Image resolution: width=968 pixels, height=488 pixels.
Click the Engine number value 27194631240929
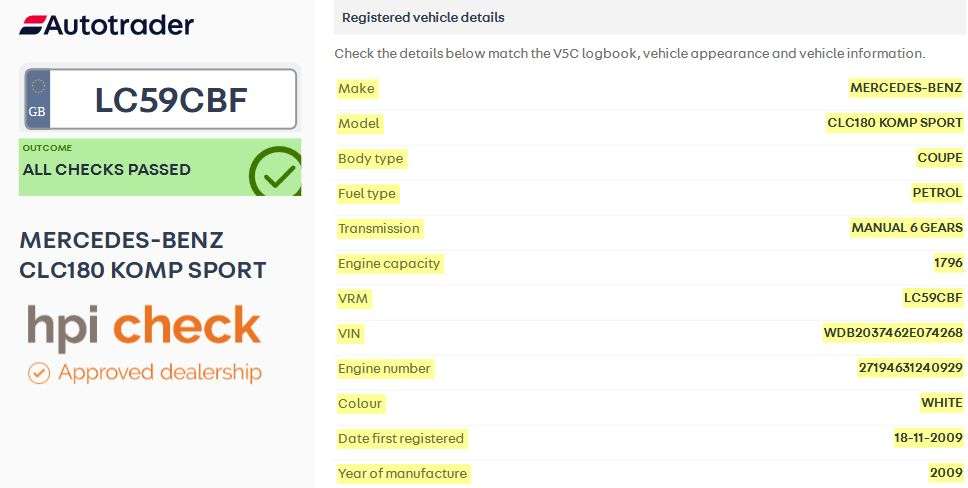[911, 368]
